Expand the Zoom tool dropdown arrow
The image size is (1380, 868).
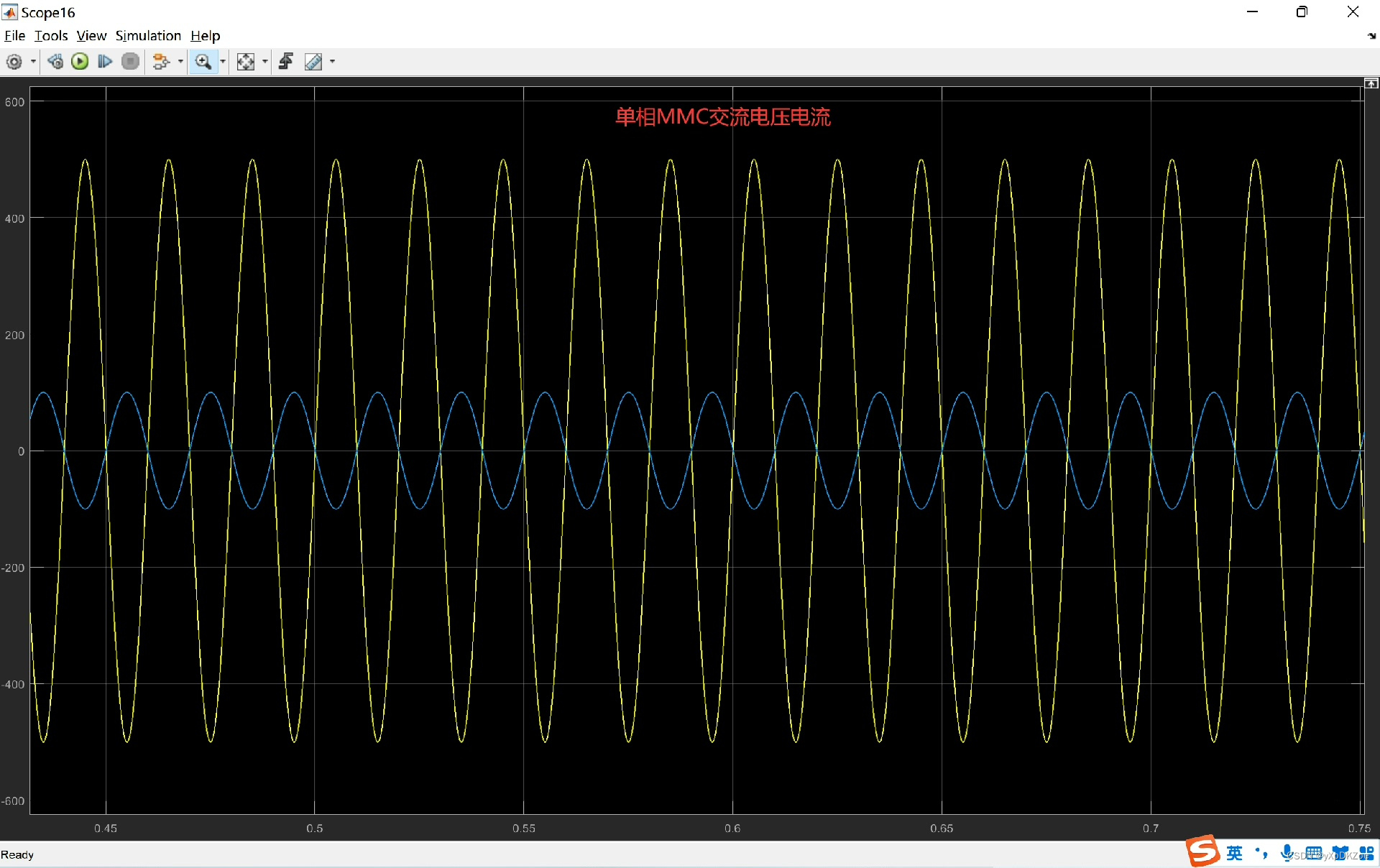tap(223, 62)
